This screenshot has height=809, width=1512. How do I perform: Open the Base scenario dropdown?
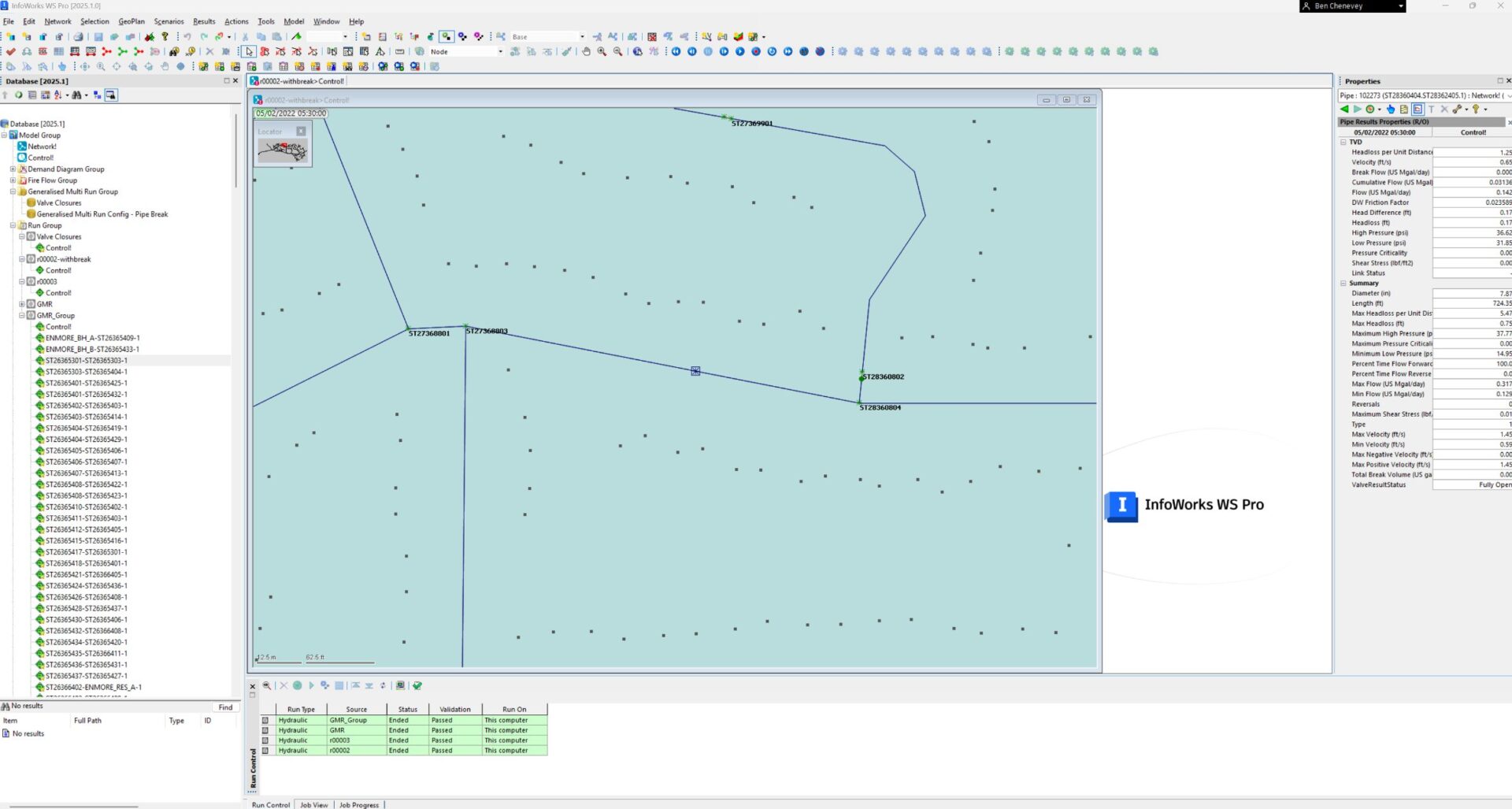click(x=582, y=37)
